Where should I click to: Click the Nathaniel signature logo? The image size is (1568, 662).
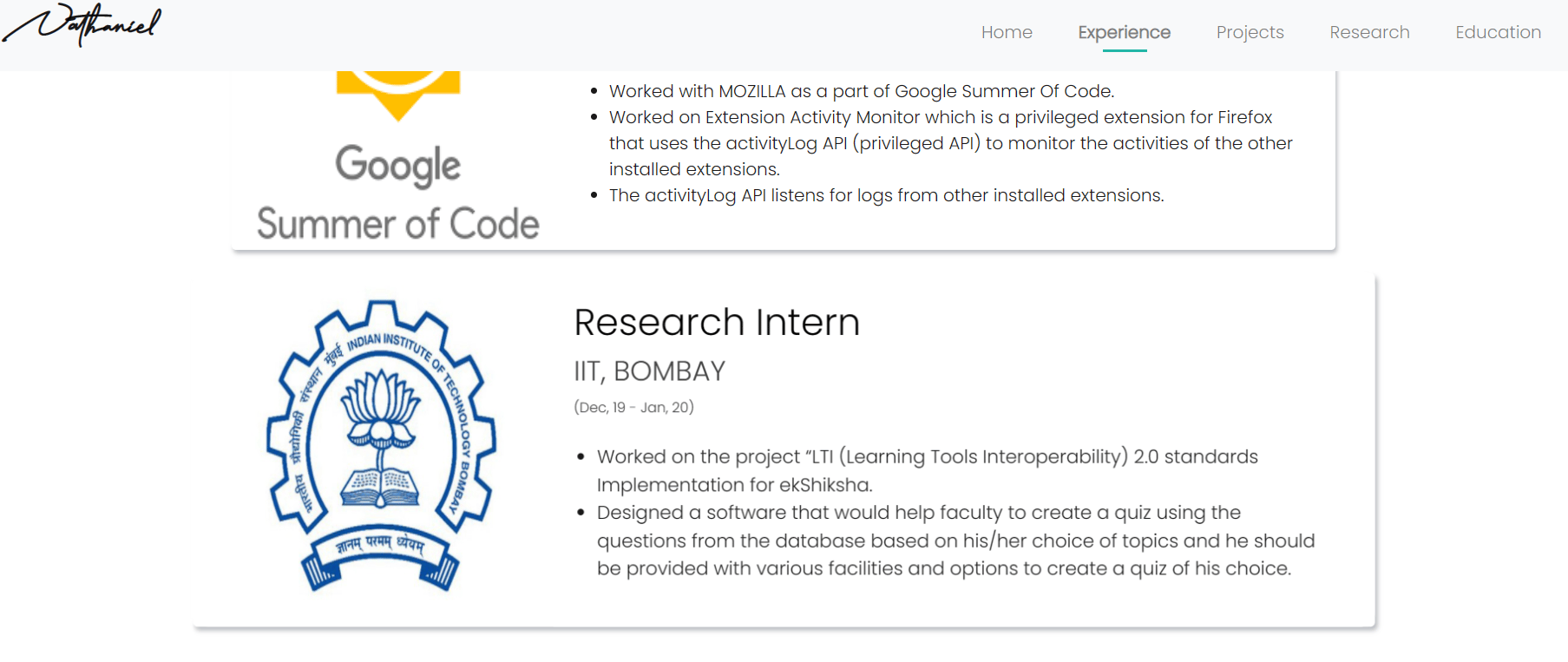(82, 24)
